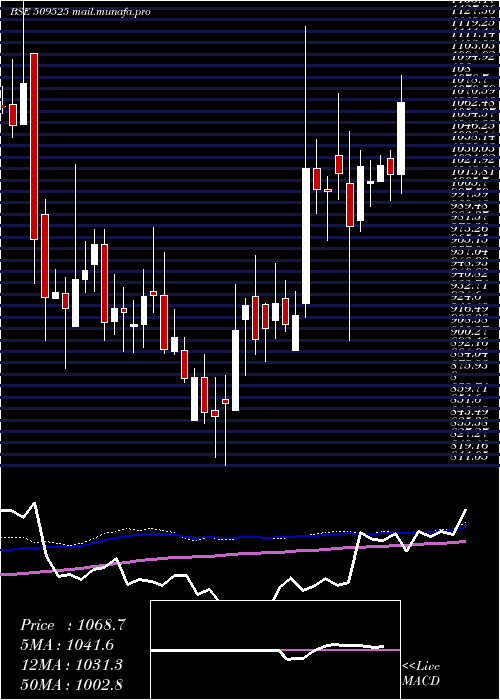500x700 pixels.
Task: Click the 1119.25 price axis label
Action: click(475, 22)
